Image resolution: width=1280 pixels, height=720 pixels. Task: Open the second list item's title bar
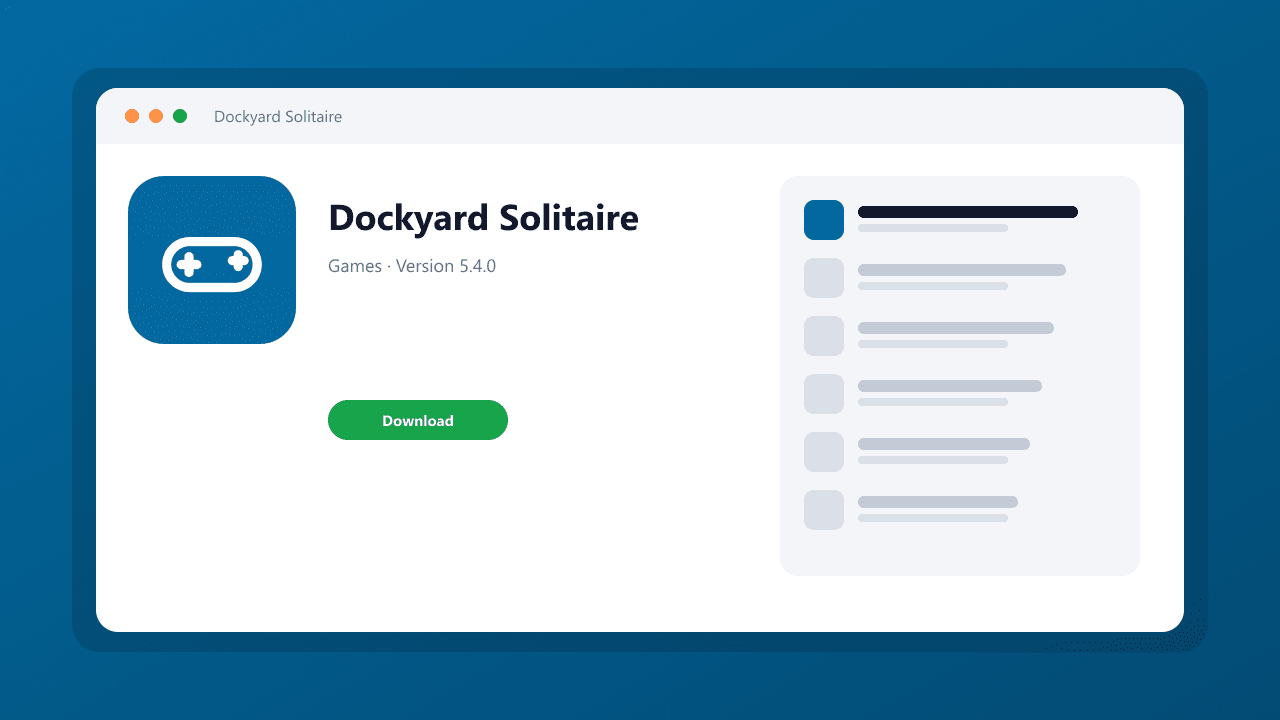pos(962,270)
